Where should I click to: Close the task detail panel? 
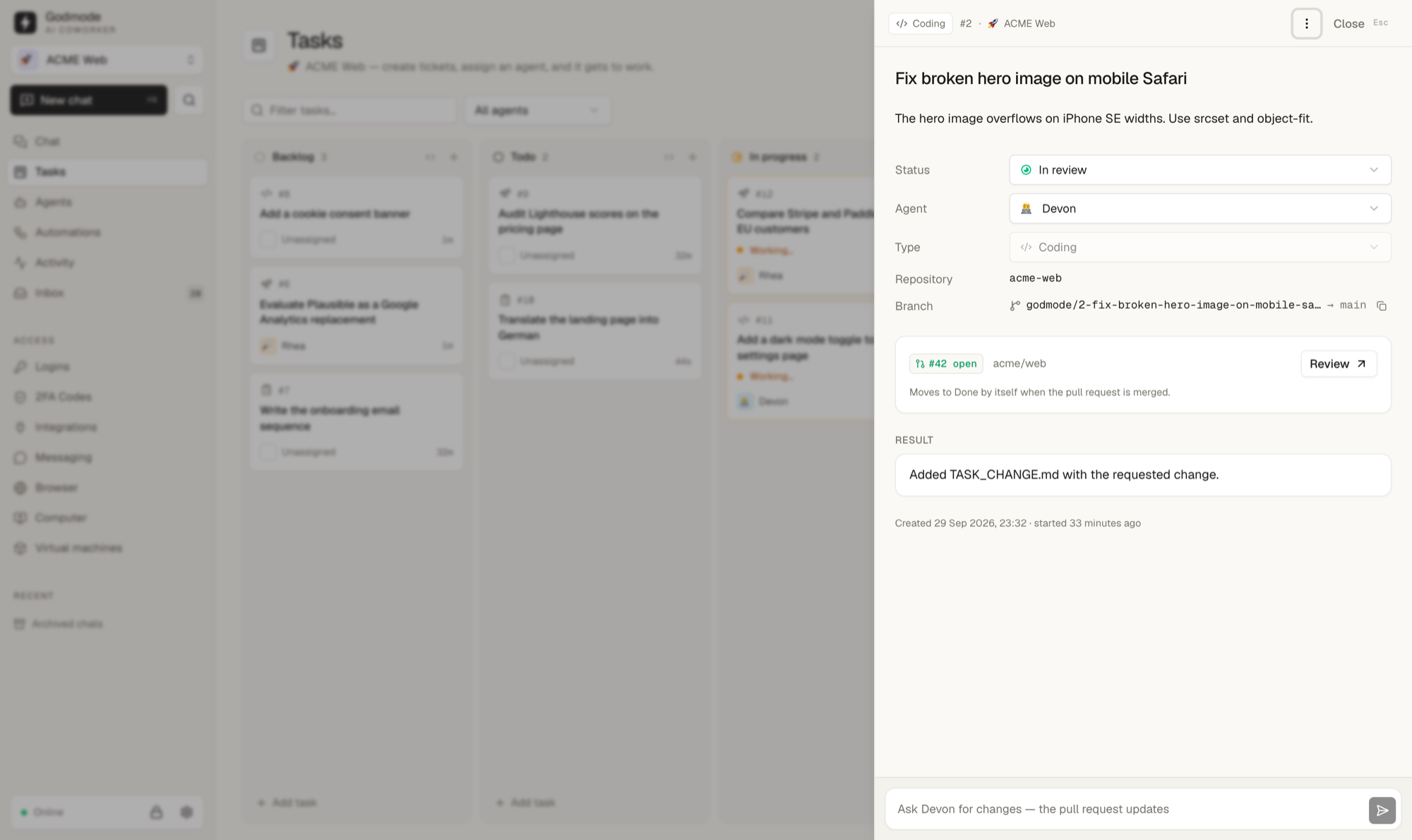click(1360, 23)
